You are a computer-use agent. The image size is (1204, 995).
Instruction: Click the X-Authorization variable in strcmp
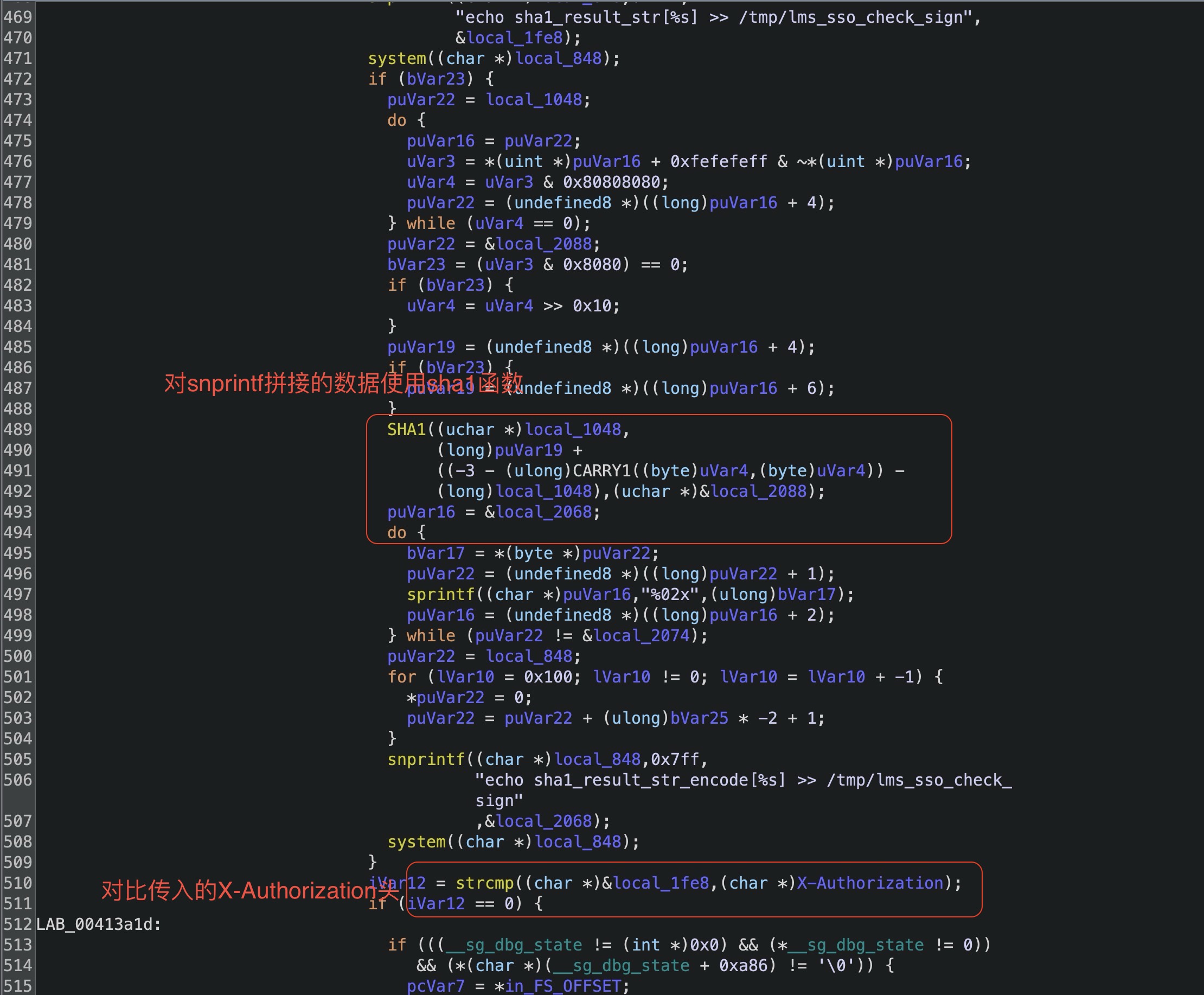point(870,883)
